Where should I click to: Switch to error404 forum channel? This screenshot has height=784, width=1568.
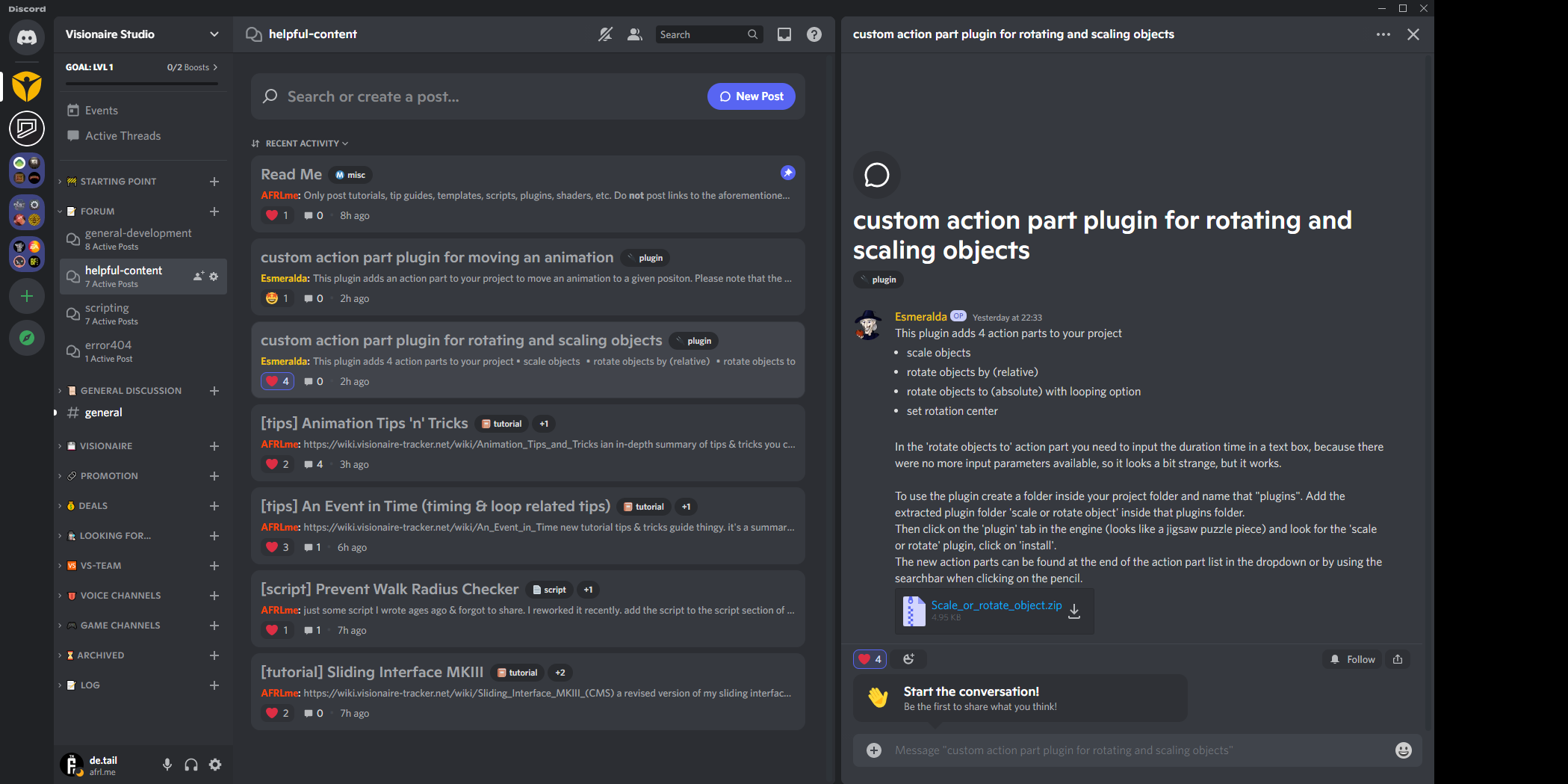143,351
